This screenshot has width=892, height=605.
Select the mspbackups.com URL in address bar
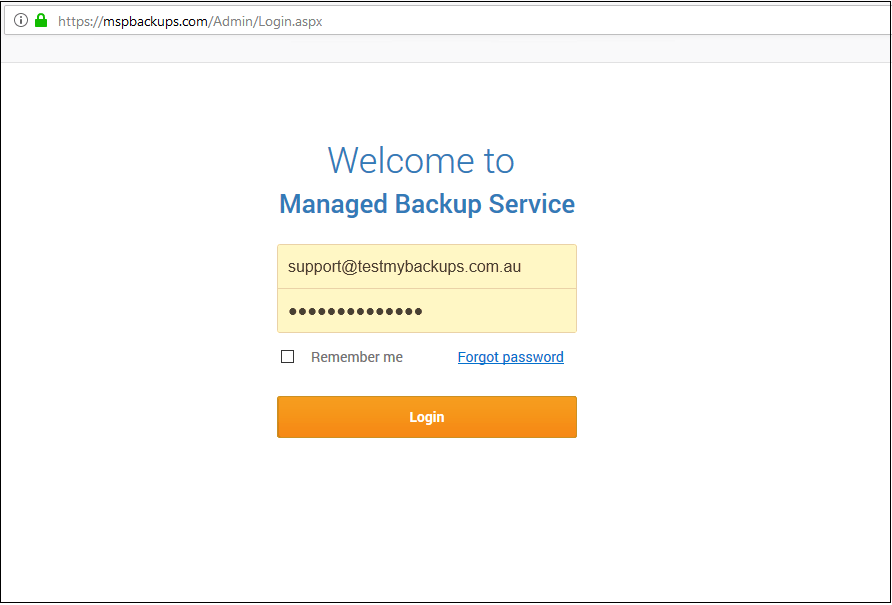190,22
